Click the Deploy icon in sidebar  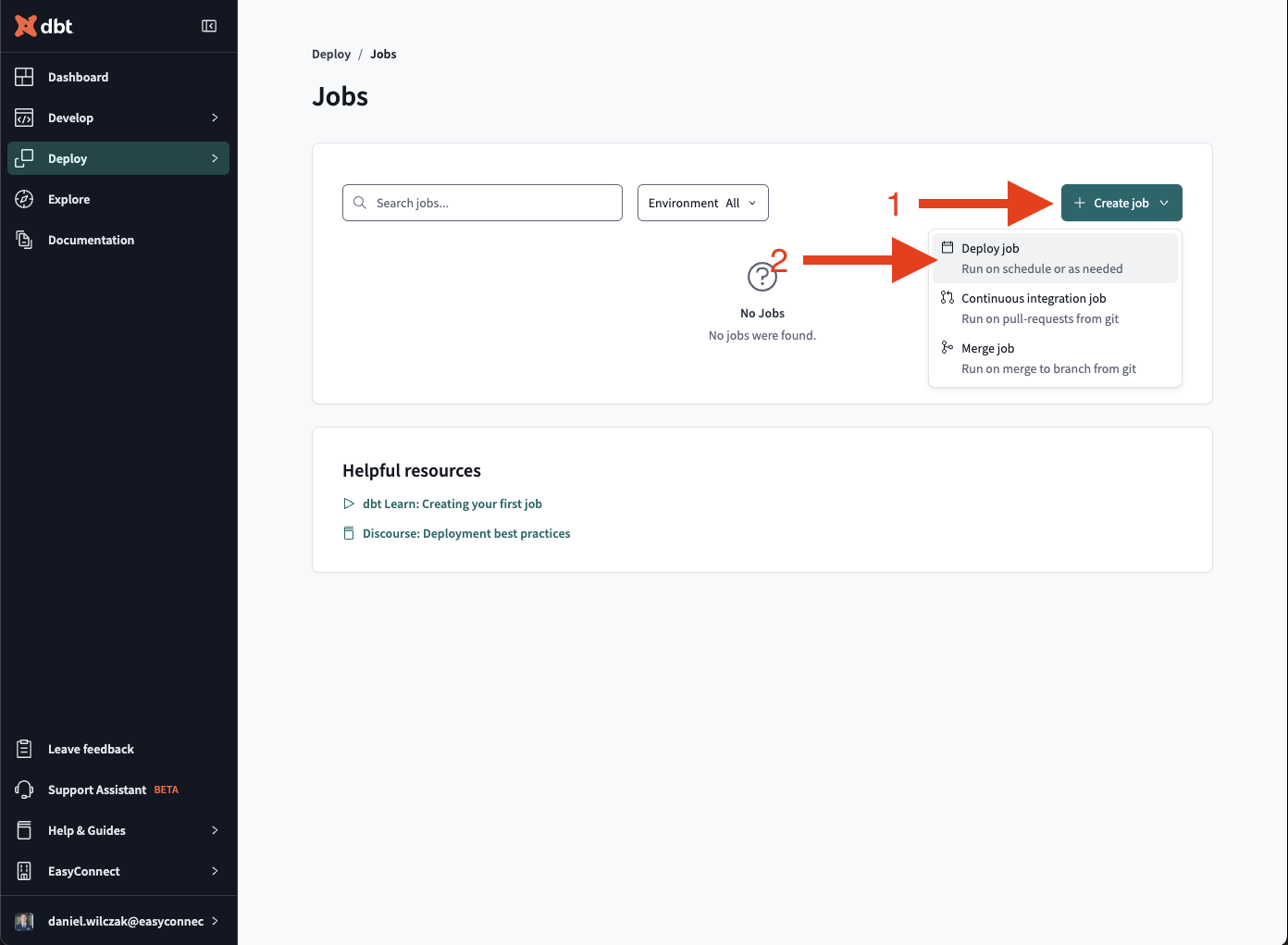[24, 158]
